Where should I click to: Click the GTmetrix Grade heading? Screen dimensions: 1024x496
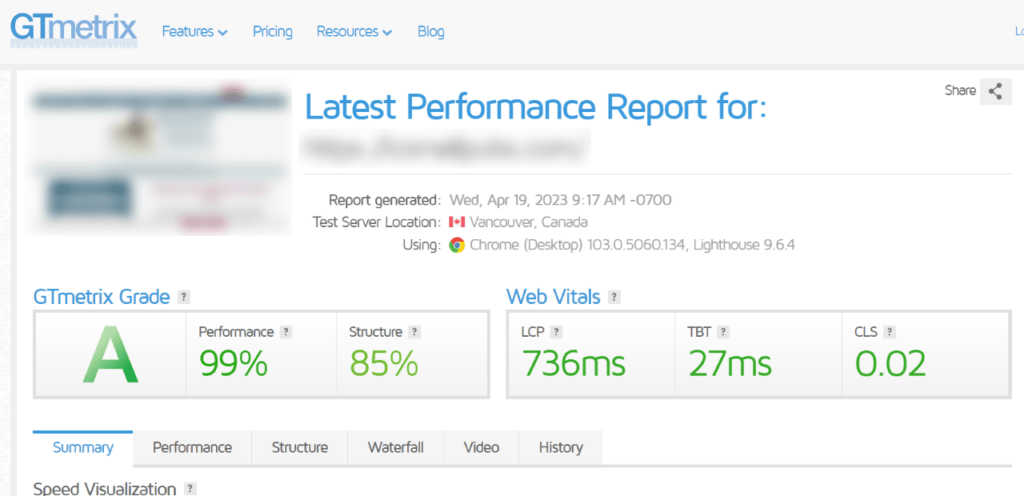point(101,298)
